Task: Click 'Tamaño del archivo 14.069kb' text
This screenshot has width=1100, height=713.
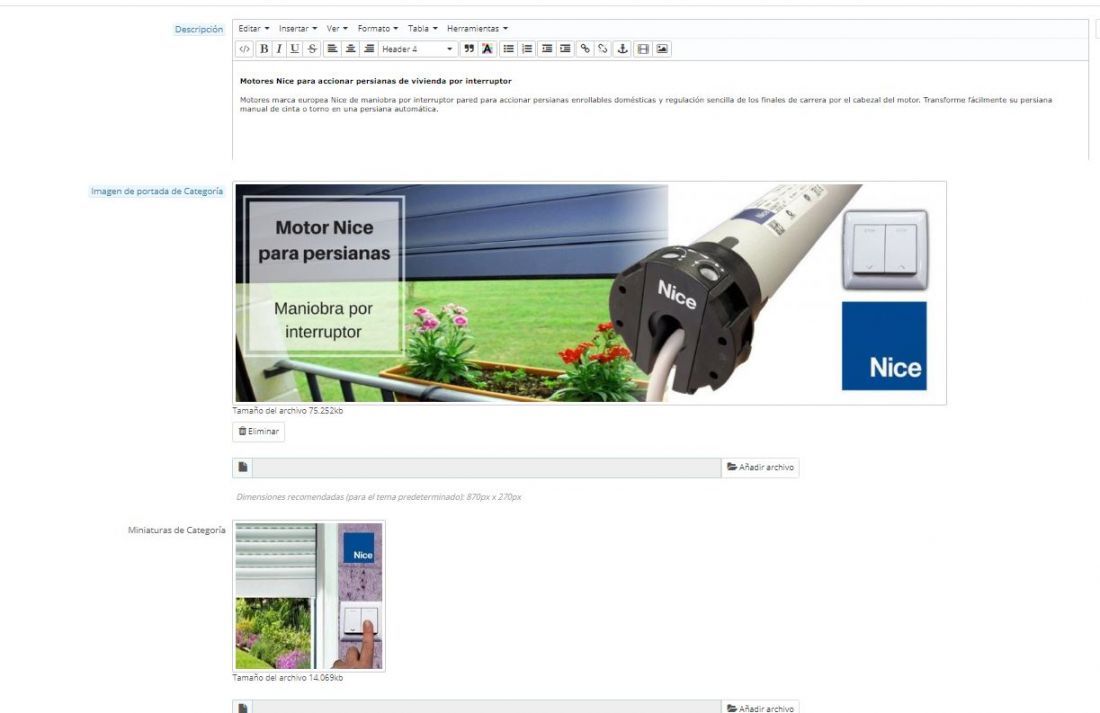Action: (x=288, y=678)
